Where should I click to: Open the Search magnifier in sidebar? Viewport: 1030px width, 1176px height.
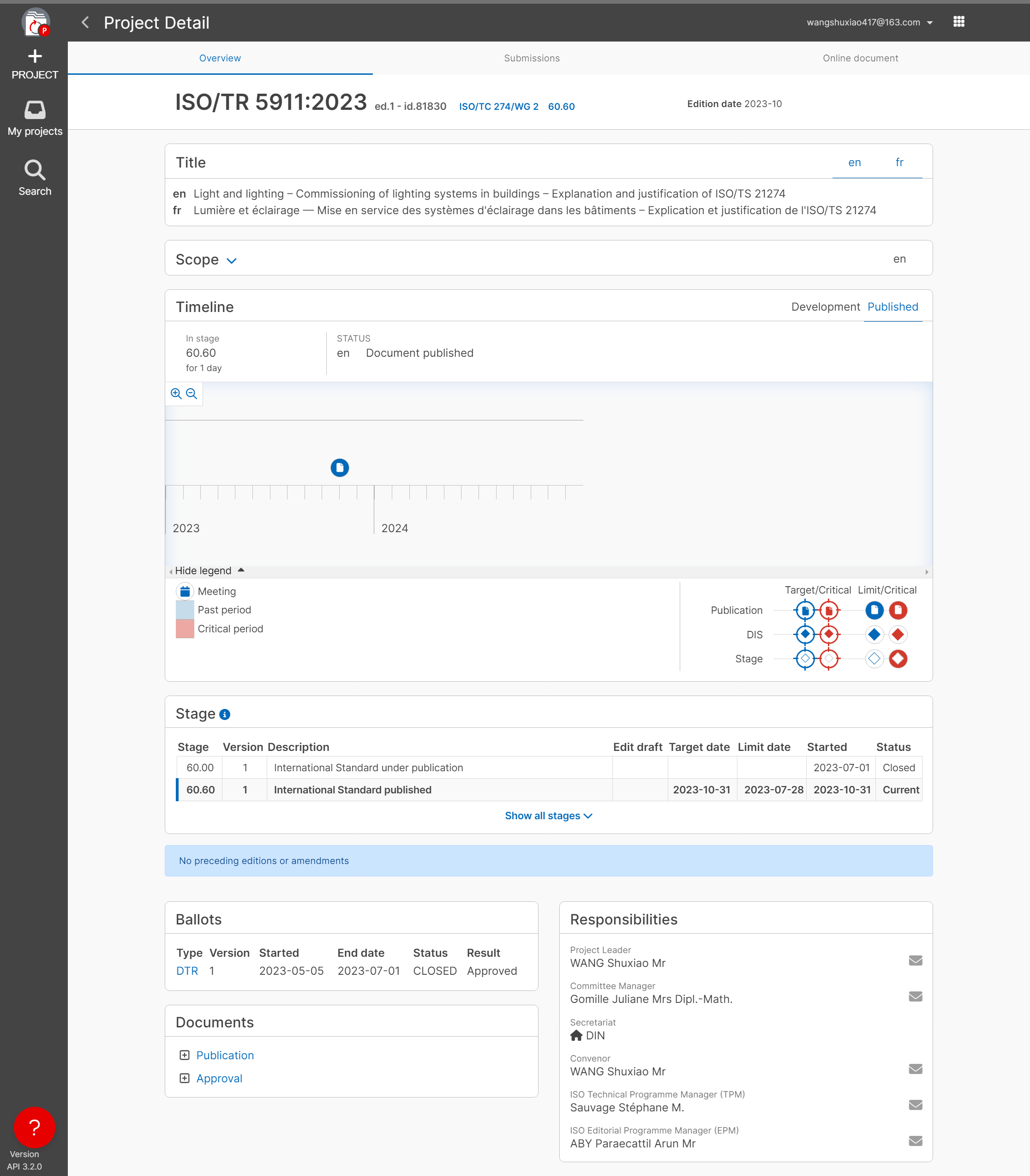click(35, 169)
